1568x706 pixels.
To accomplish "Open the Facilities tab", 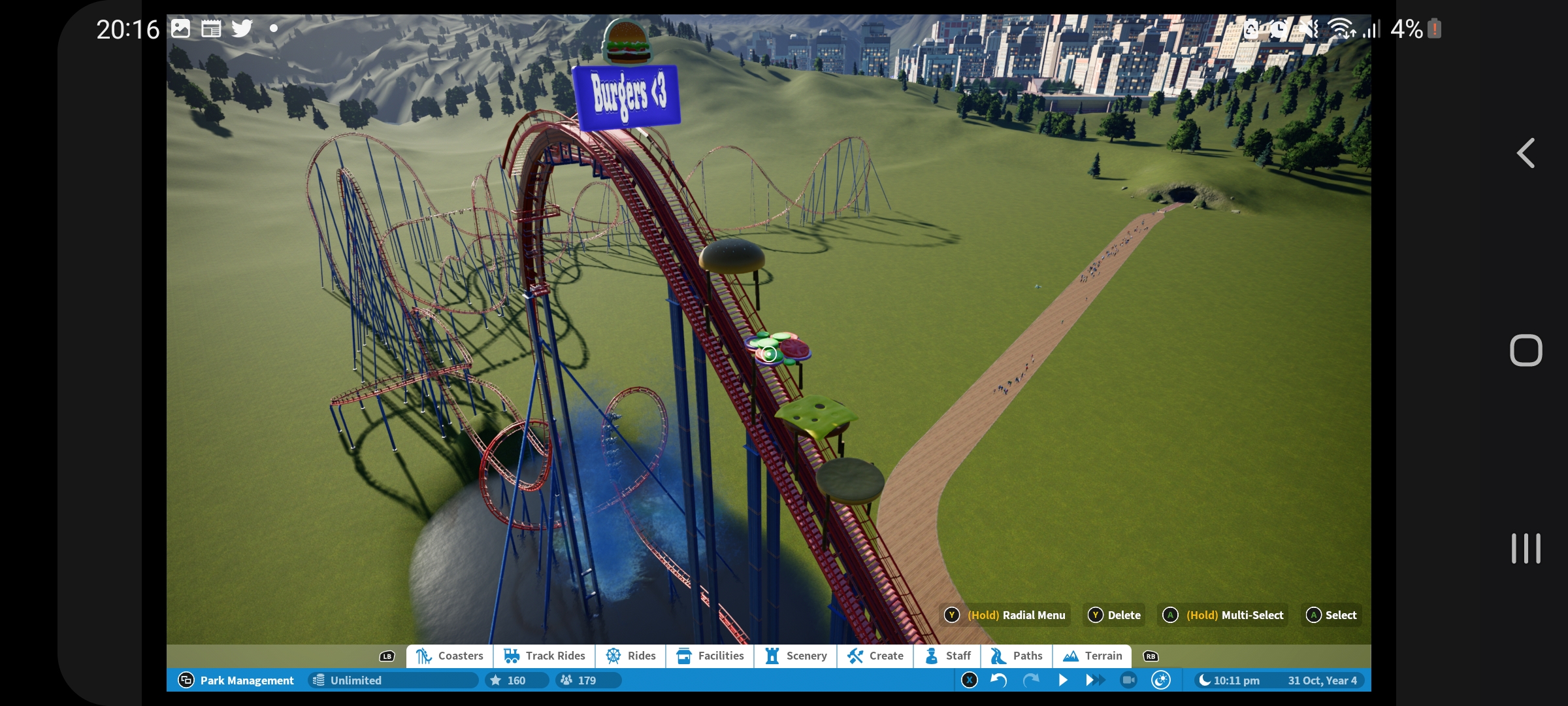I will (710, 656).
